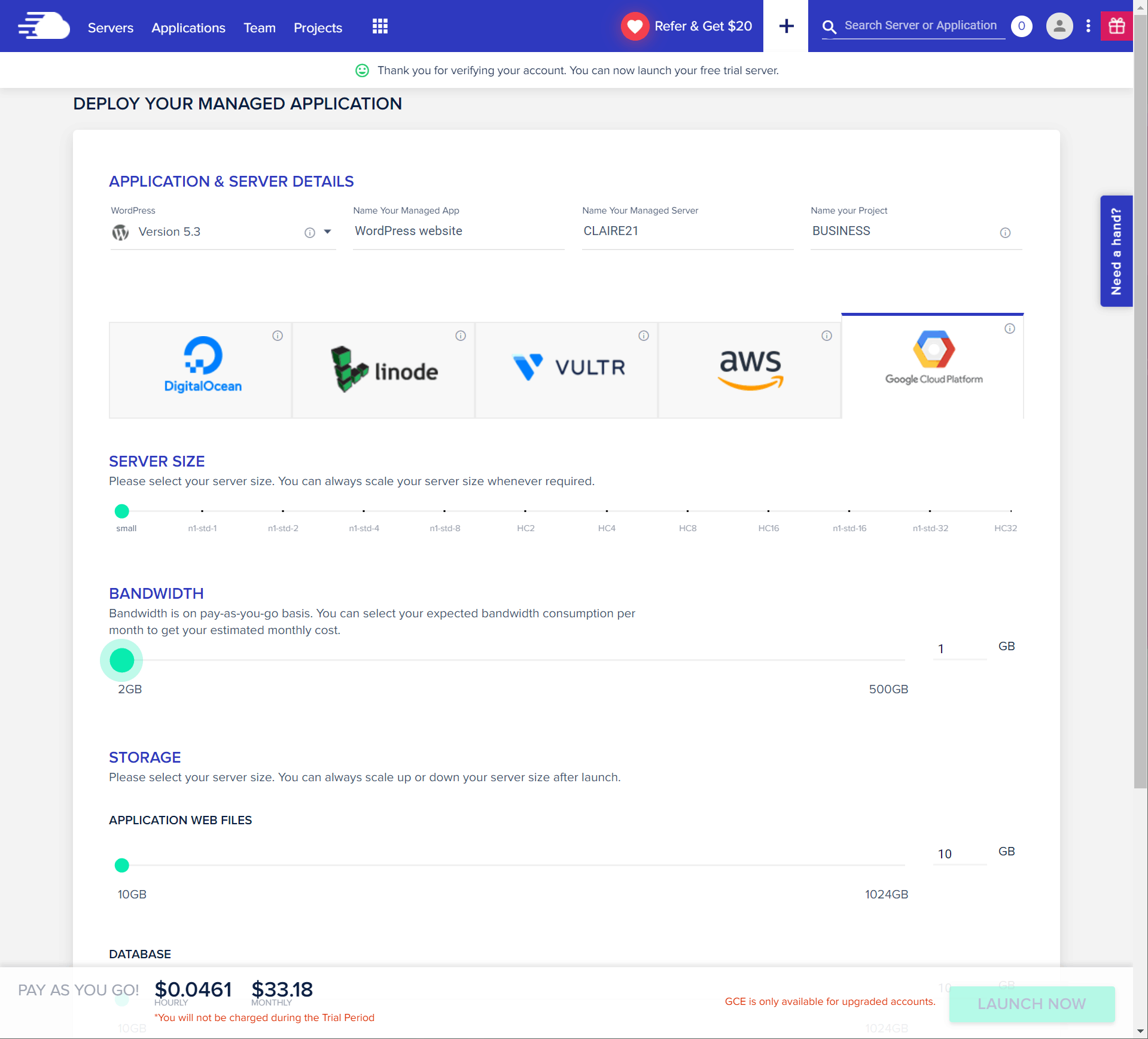Click the WordPress logo icon

pos(120,232)
